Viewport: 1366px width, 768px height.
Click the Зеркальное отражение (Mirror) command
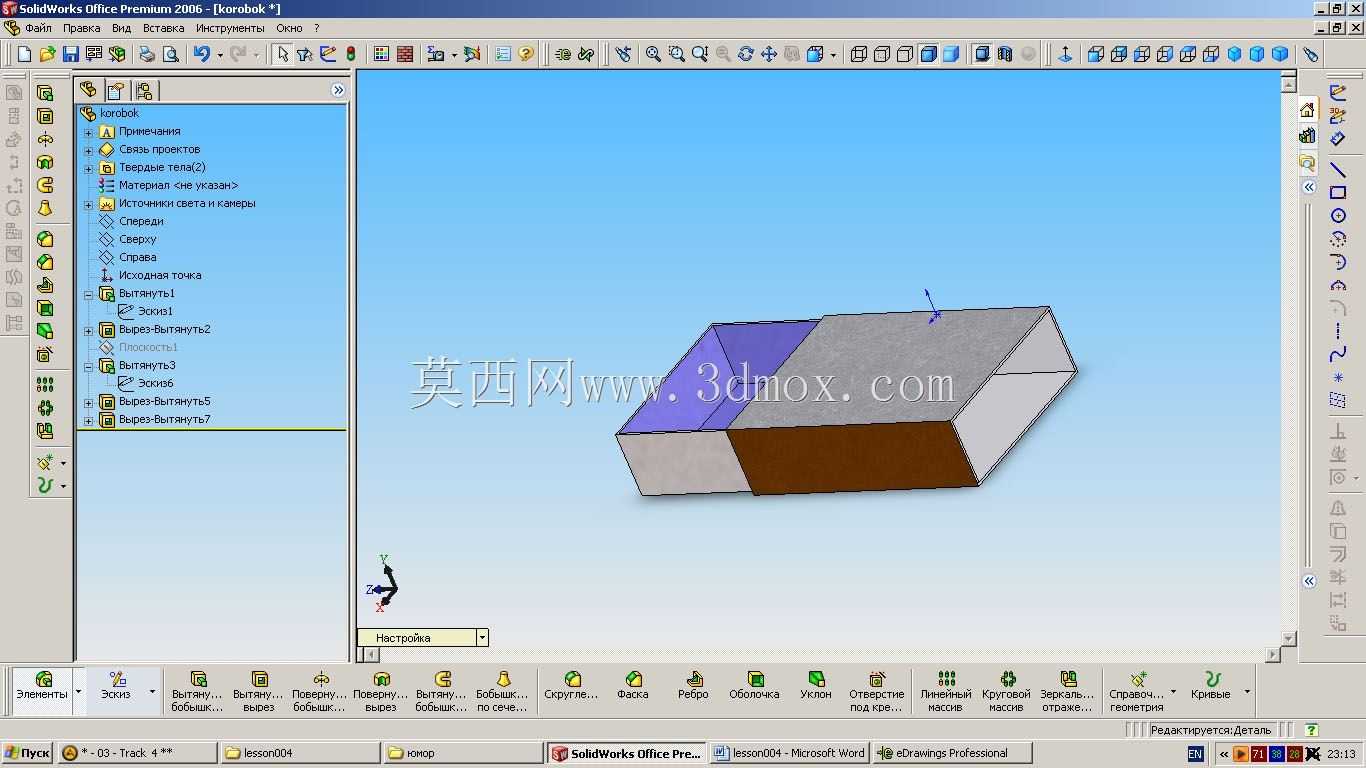point(1067,692)
